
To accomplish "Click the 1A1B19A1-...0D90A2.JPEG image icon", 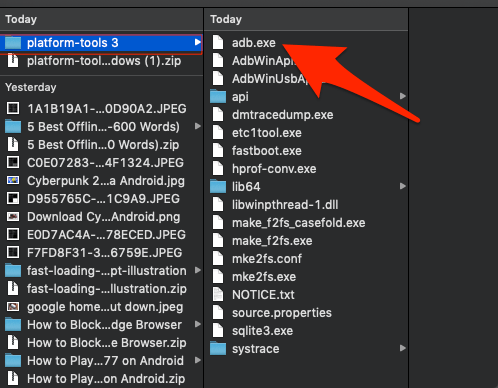I will [x=13, y=109].
